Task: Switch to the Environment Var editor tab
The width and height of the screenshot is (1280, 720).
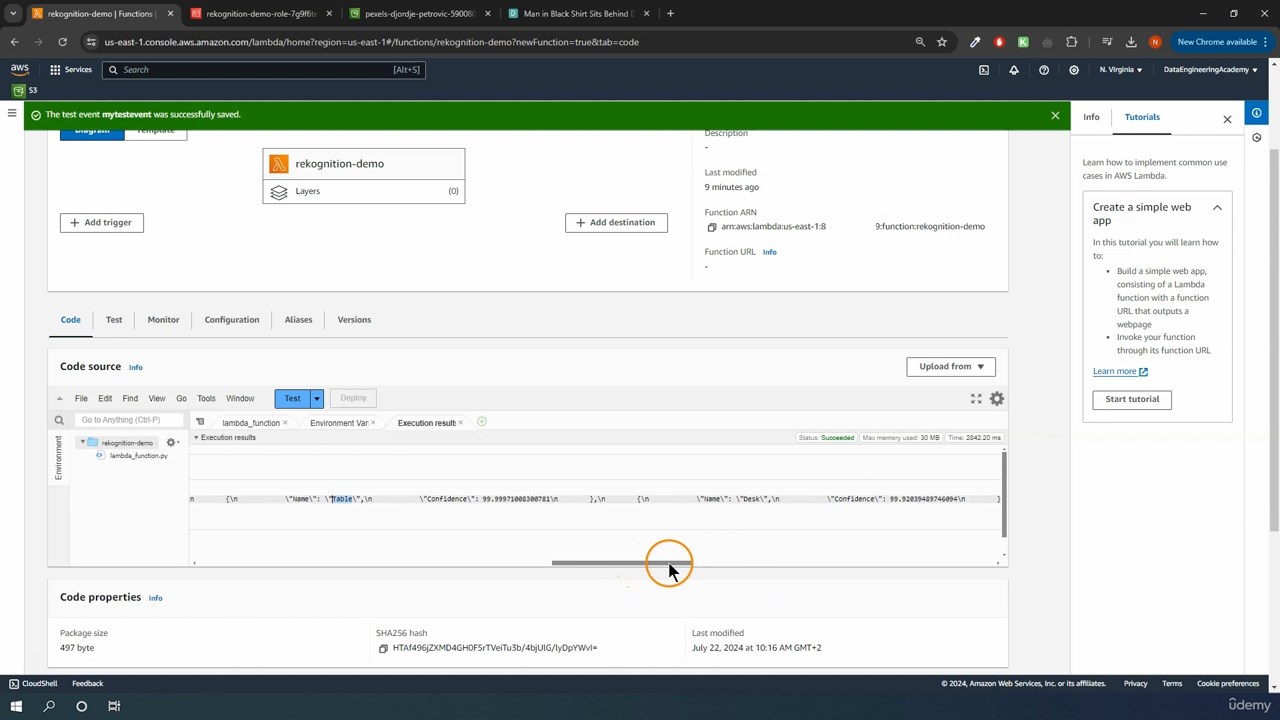Action: pyautogui.click(x=339, y=423)
